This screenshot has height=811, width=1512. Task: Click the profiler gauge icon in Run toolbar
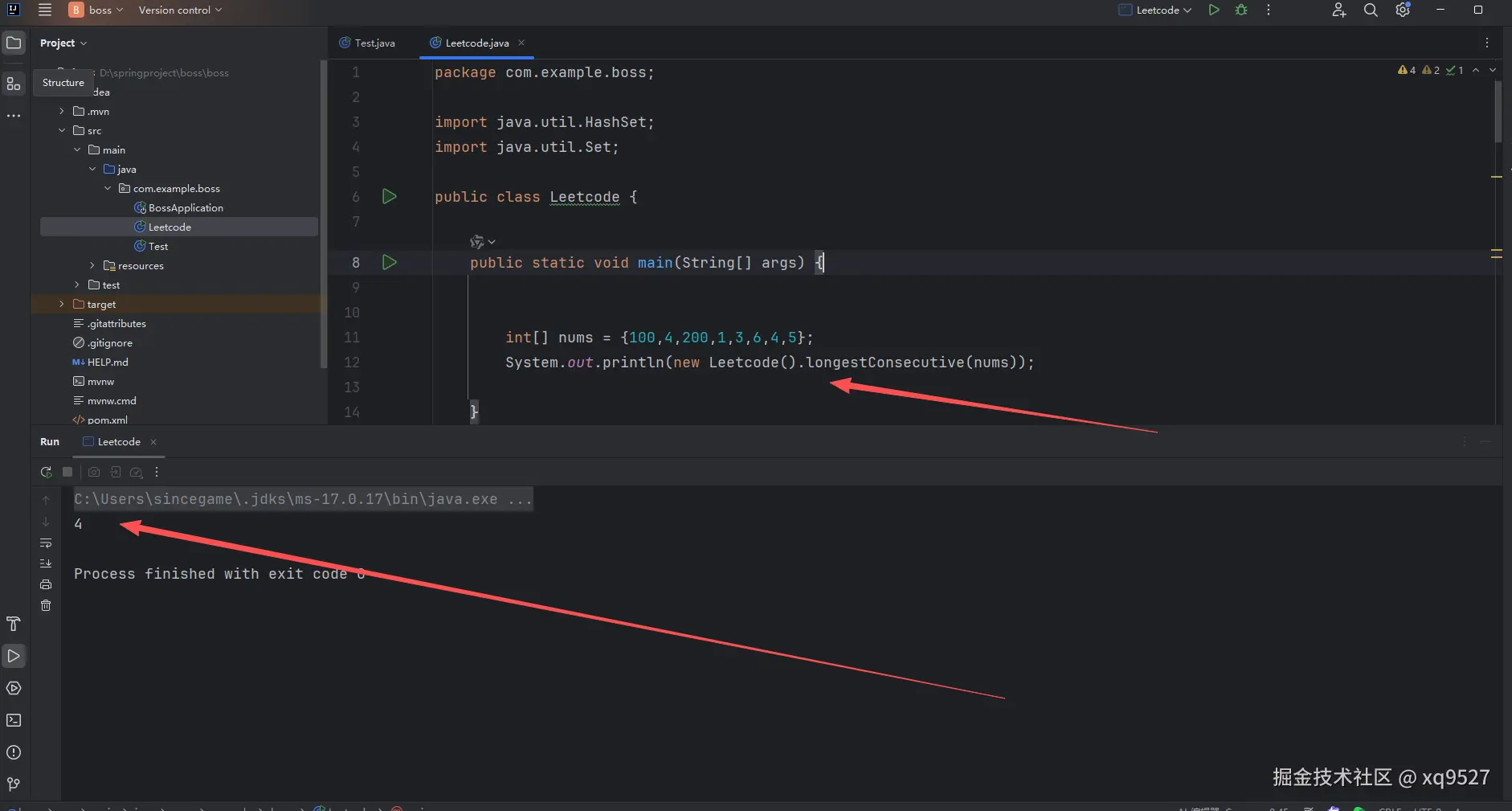(x=137, y=472)
